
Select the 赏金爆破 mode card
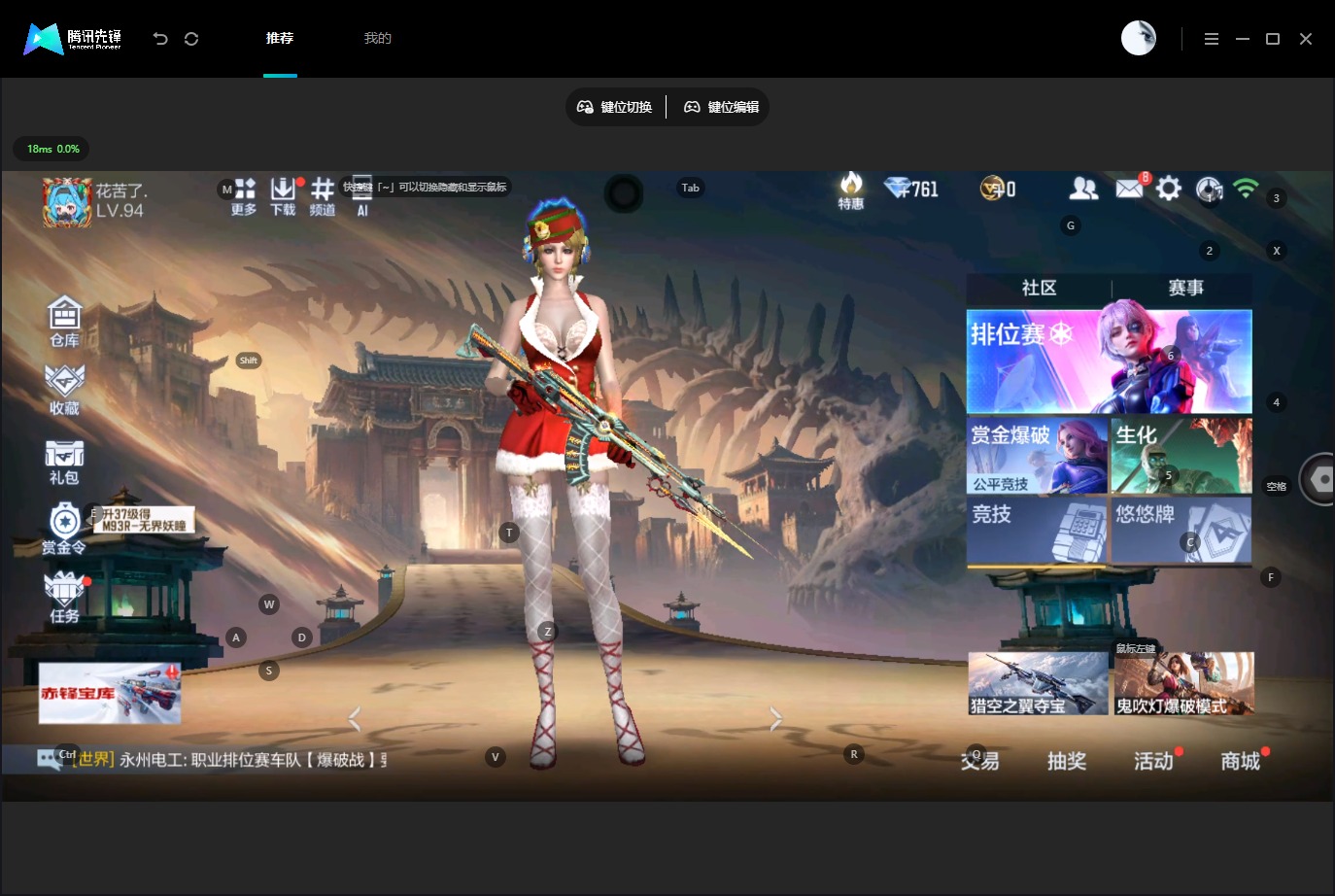tap(1038, 456)
